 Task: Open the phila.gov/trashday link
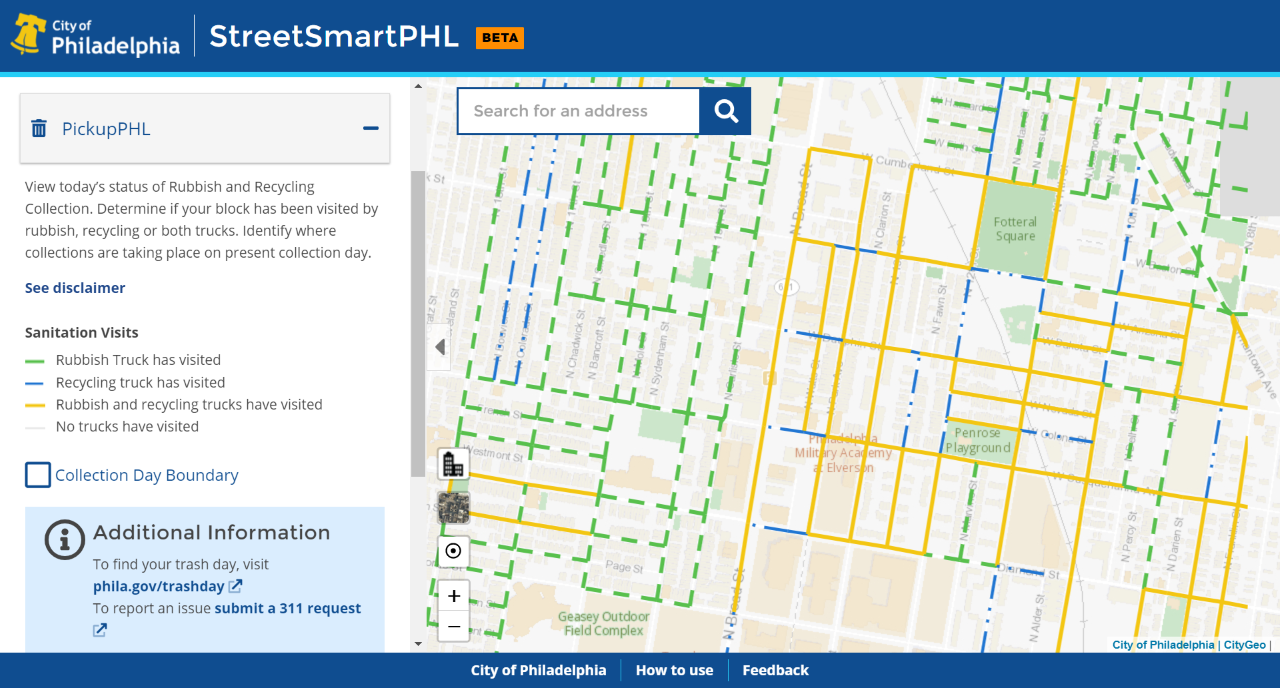[159, 586]
